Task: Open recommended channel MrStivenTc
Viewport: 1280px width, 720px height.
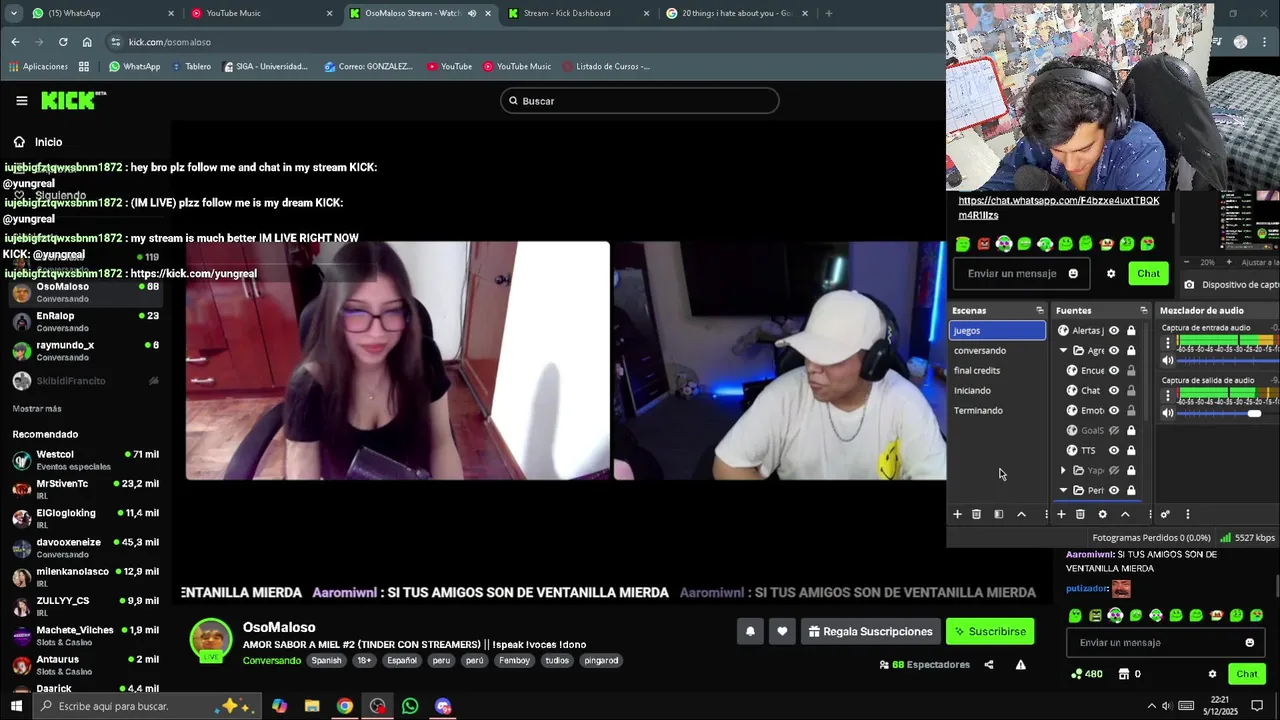Action: coord(85,489)
